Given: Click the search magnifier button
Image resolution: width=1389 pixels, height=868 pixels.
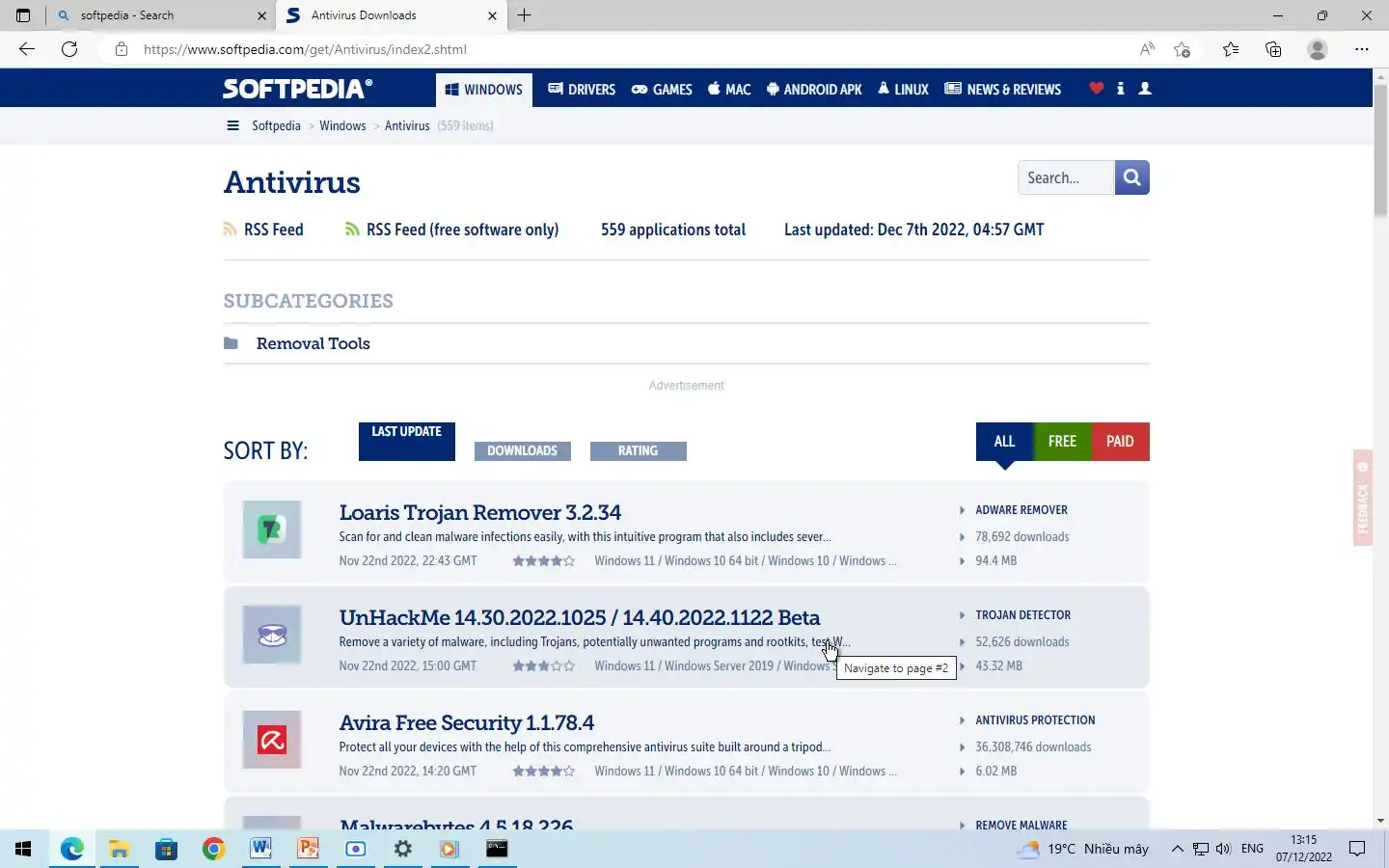Looking at the screenshot, I should coord(1131,177).
